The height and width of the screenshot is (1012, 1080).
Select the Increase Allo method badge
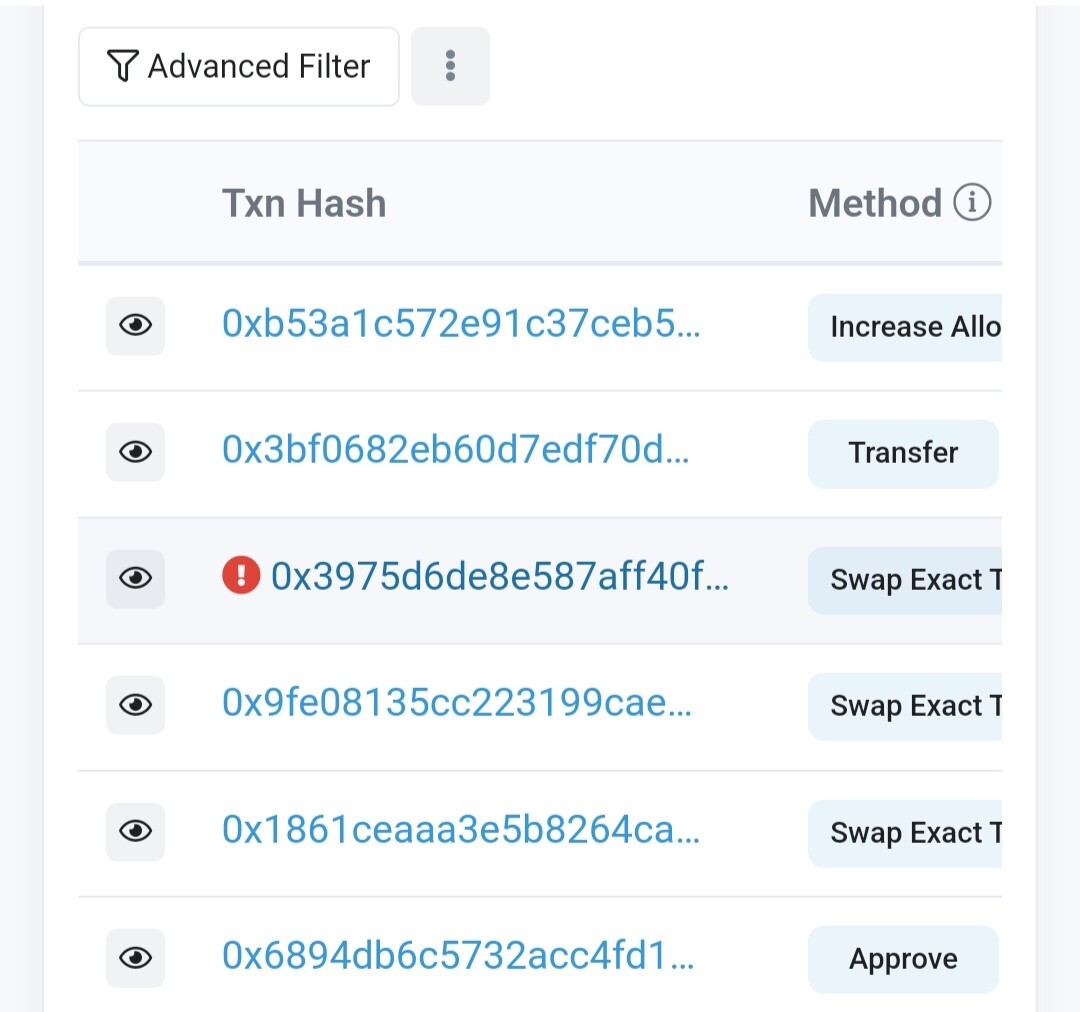tap(905, 327)
